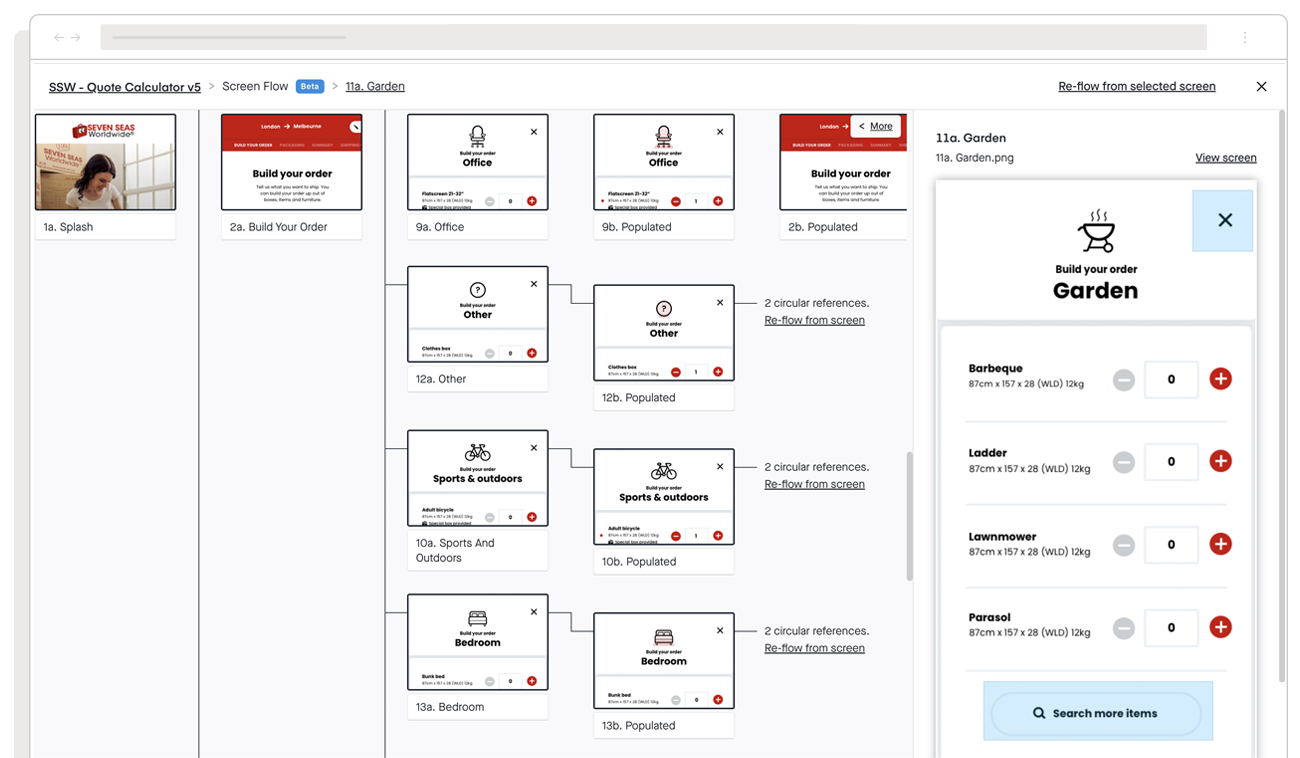Decrease Barbeque quantity with minus button

(1124, 380)
